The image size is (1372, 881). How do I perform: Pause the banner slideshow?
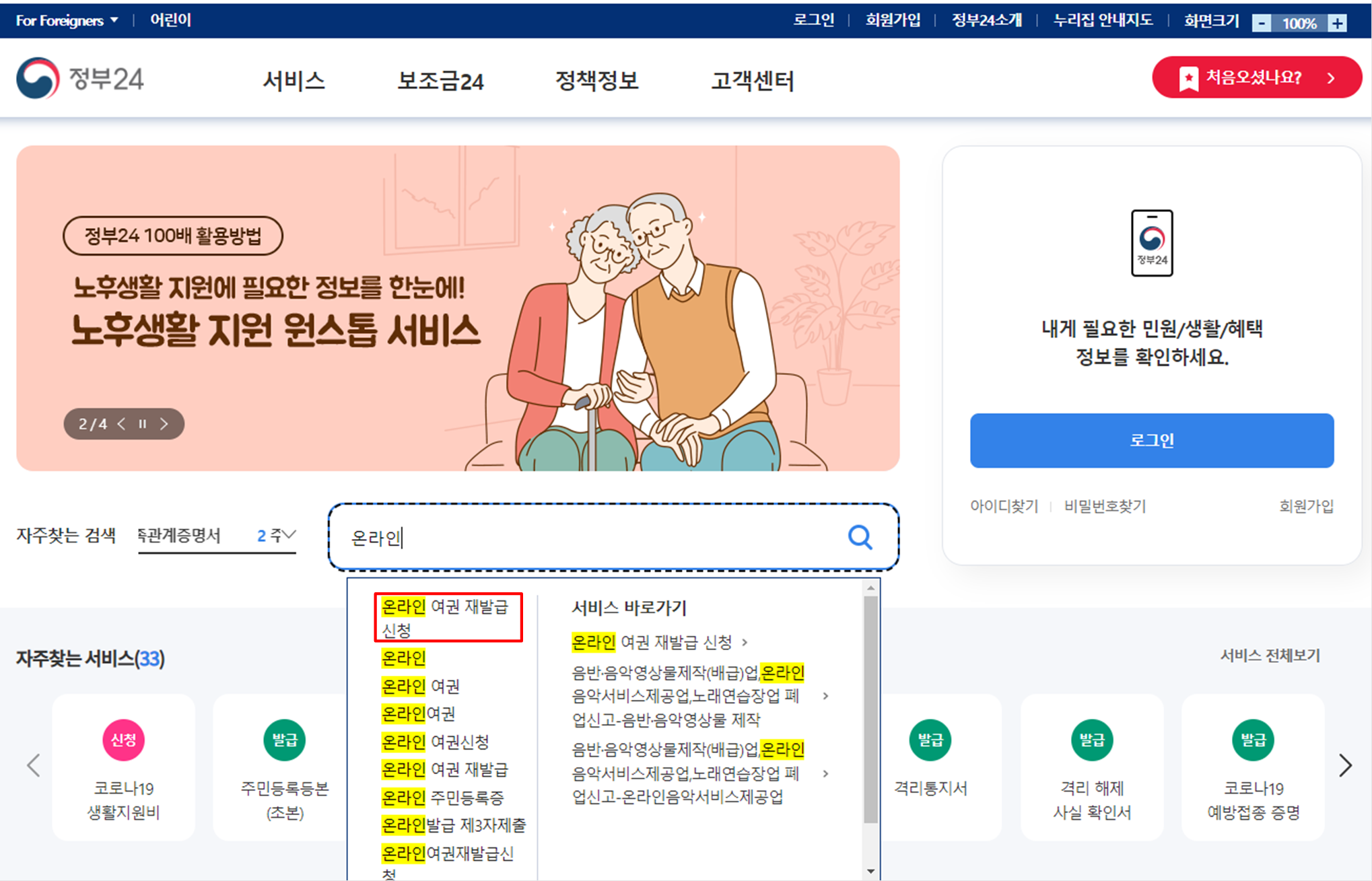[x=142, y=424]
